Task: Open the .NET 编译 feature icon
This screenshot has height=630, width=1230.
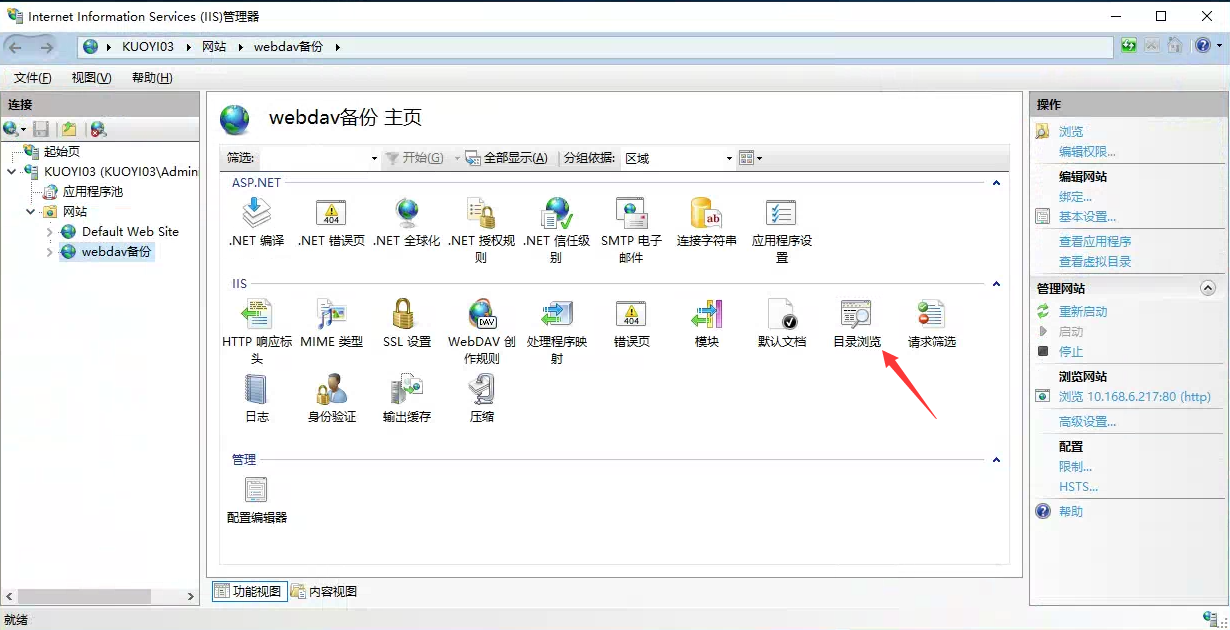Action: [257, 222]
